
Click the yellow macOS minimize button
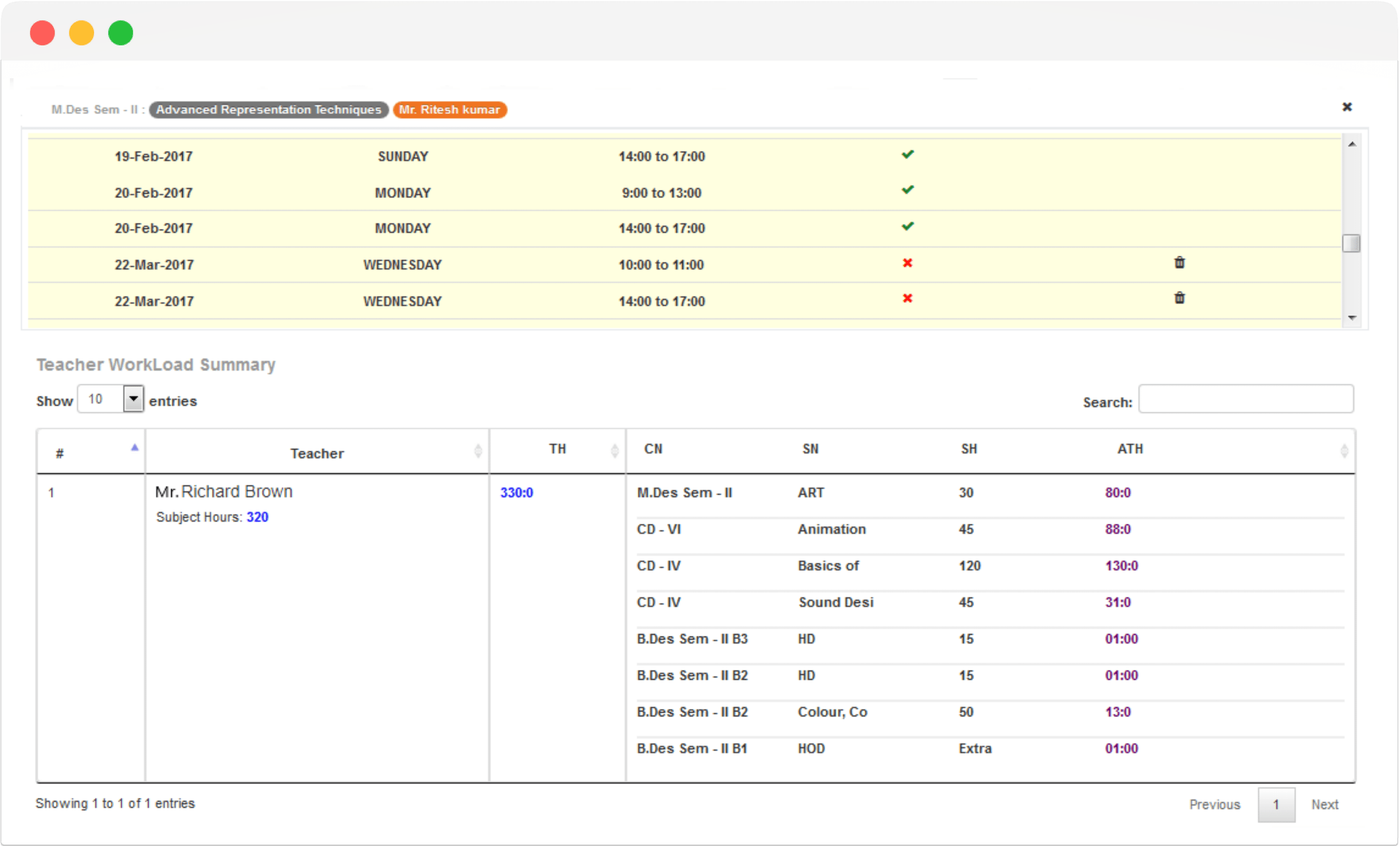pos(81,33)
